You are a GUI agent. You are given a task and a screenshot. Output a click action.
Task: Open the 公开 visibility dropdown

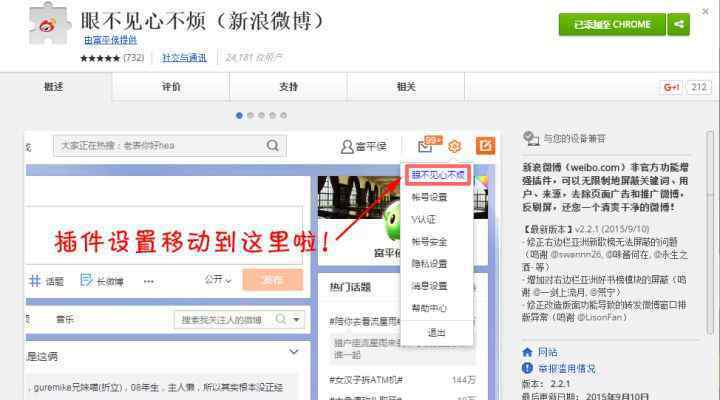(218, 279)
